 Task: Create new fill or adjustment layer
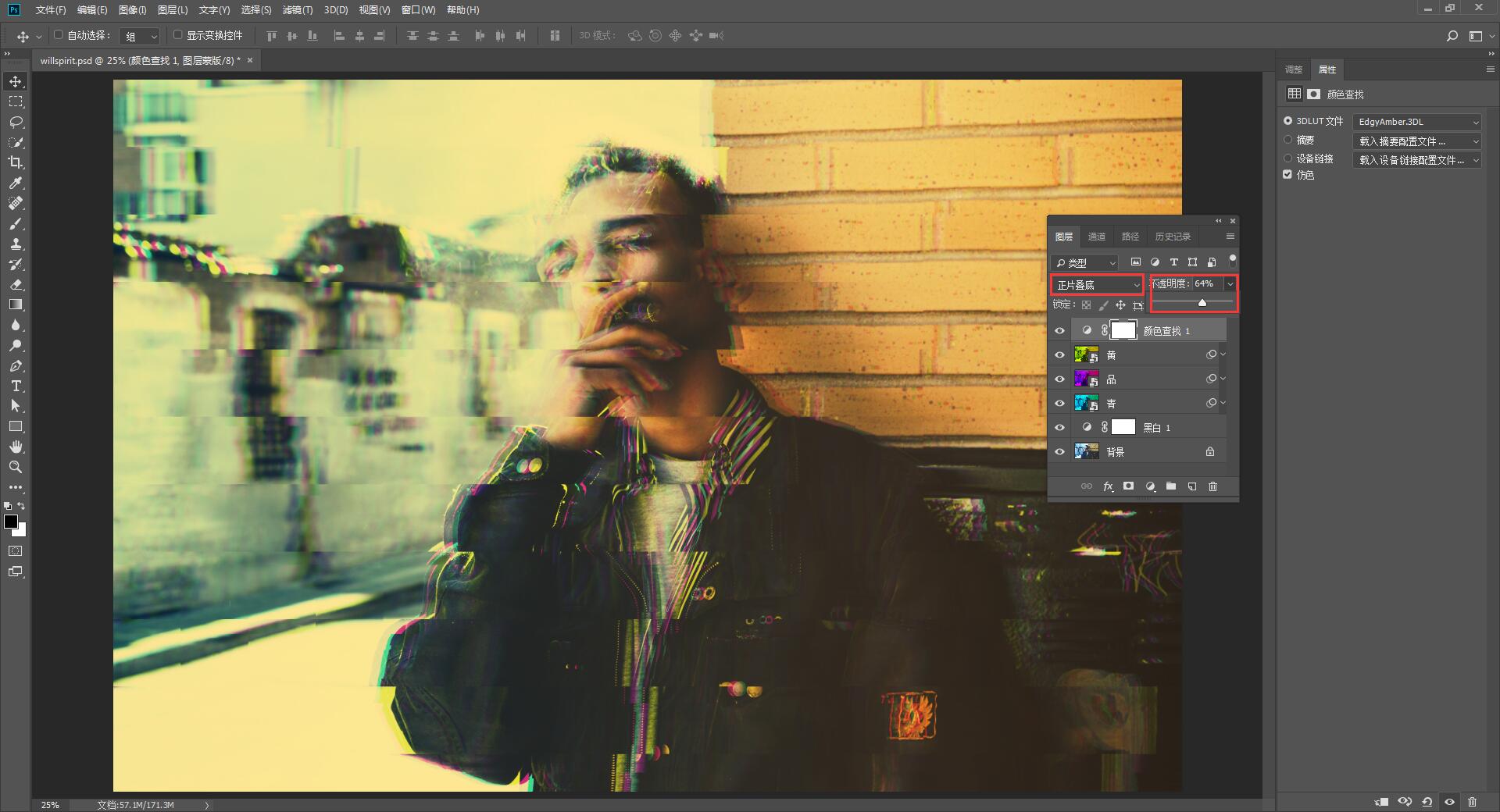1150,486
